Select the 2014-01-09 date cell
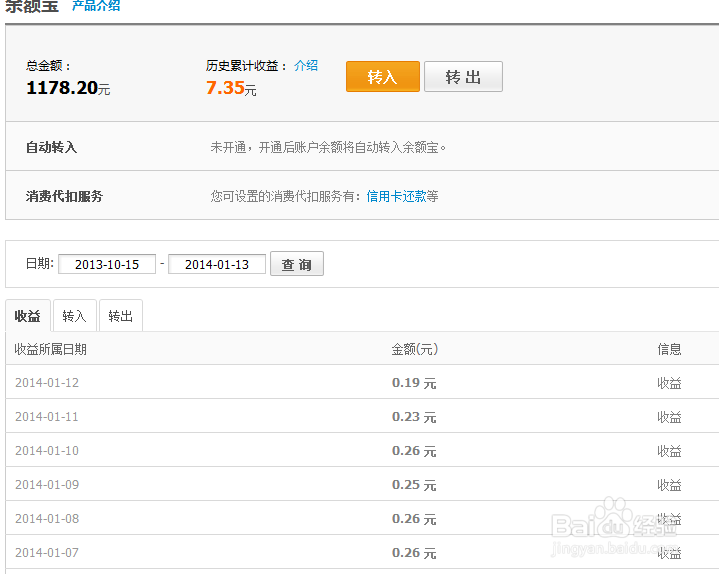 47,484
